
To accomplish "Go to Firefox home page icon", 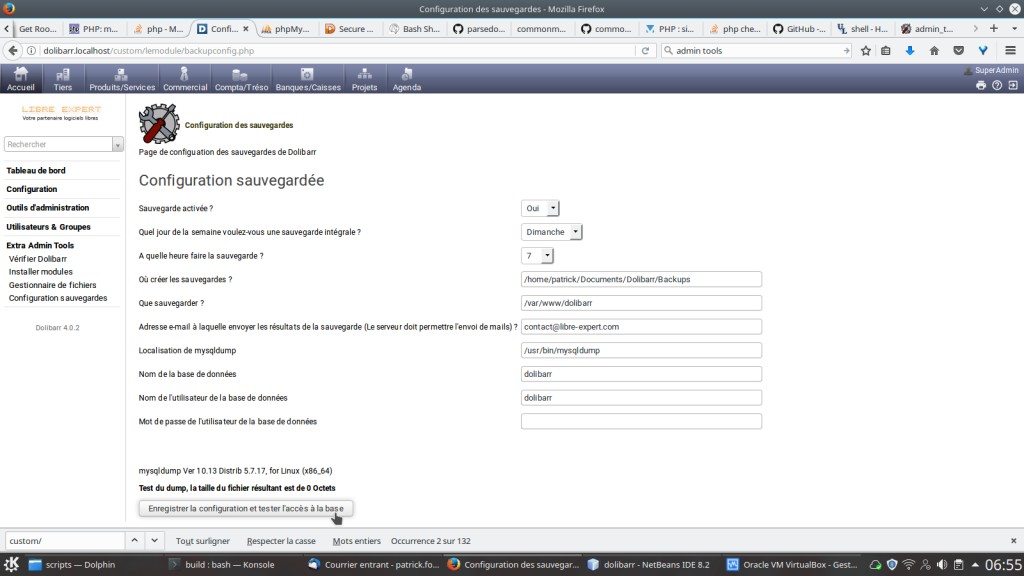I will point(934,50).
